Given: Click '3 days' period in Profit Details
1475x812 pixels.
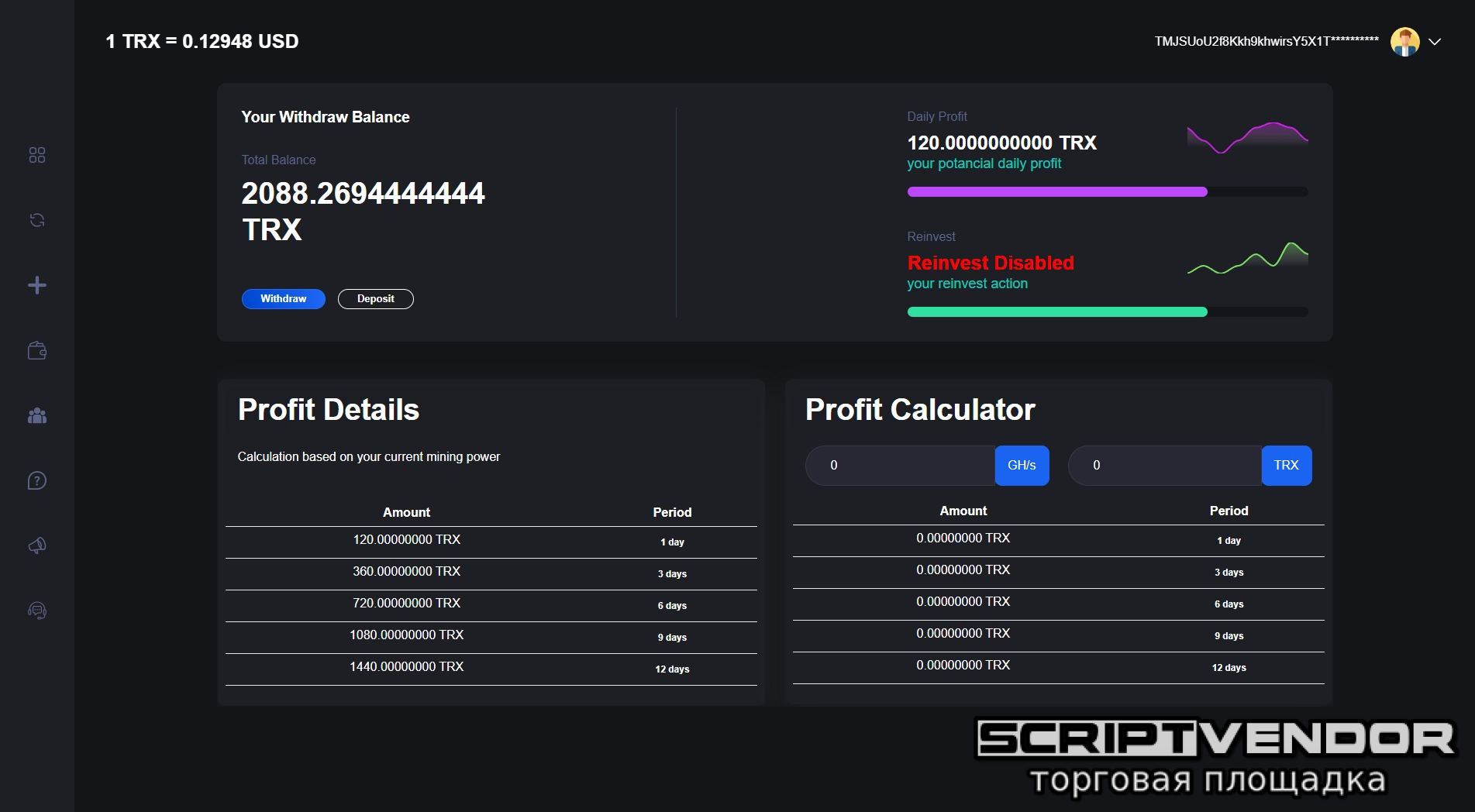Looking at the screenshot, I should point(672,574).
